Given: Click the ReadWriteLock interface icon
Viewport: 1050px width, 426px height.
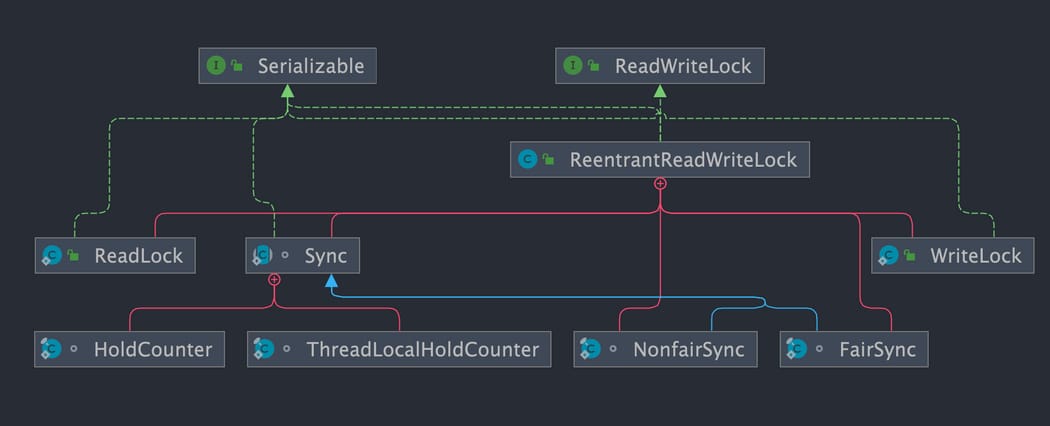Looking at the screenshot, I should point(573,66).
